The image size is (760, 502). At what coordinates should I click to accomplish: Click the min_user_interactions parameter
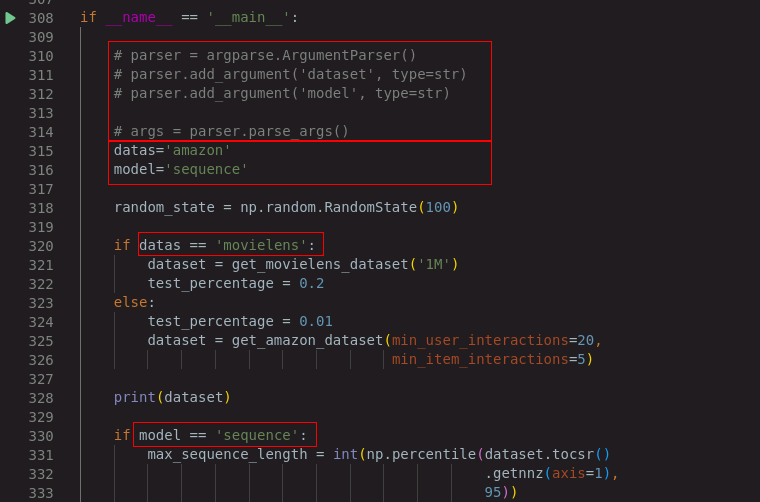(x=480, y=340)
